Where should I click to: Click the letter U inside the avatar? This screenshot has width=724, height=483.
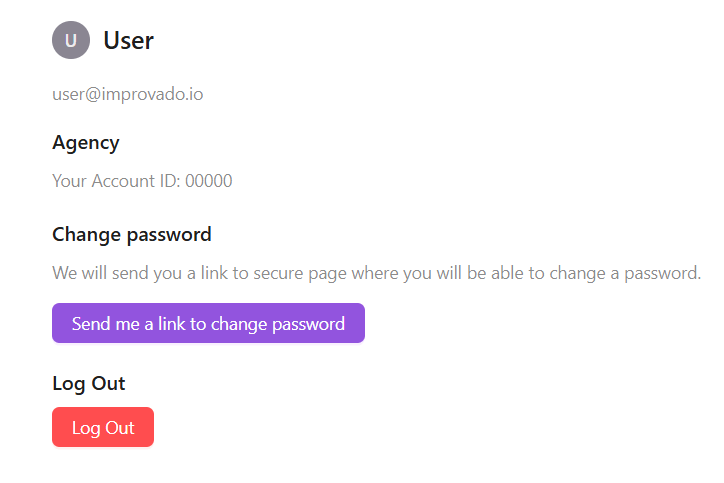[x=71, y=41]
